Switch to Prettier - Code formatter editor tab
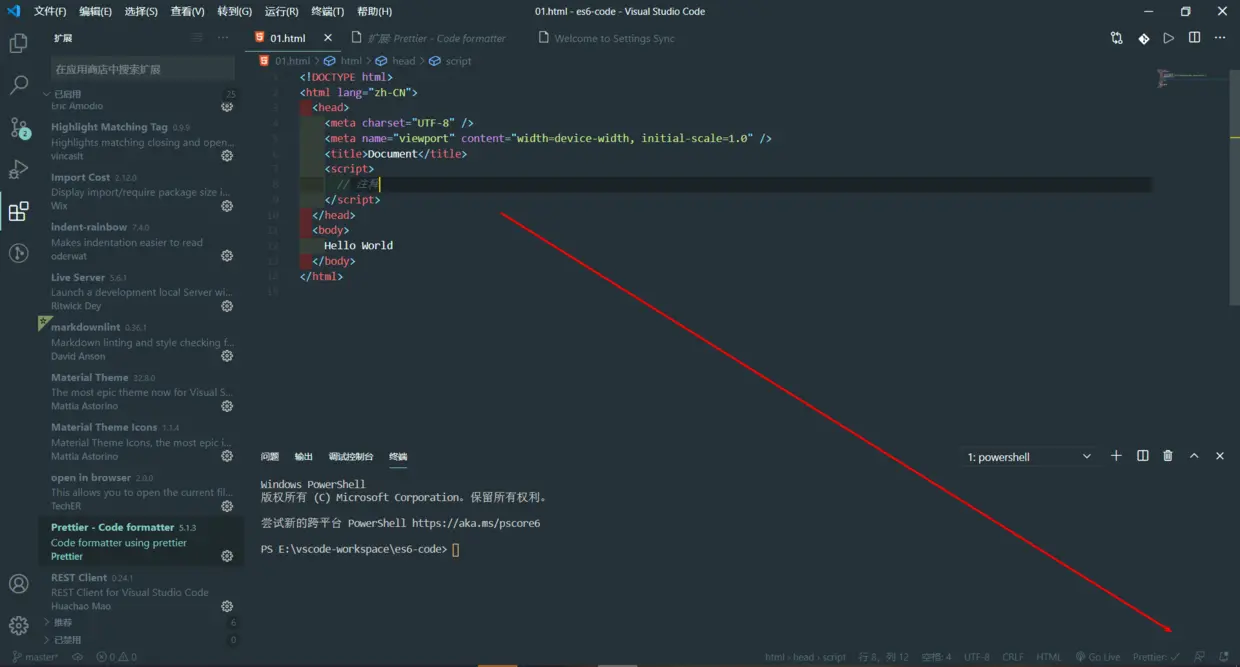The image size is (1240, 667). [437, 38]
